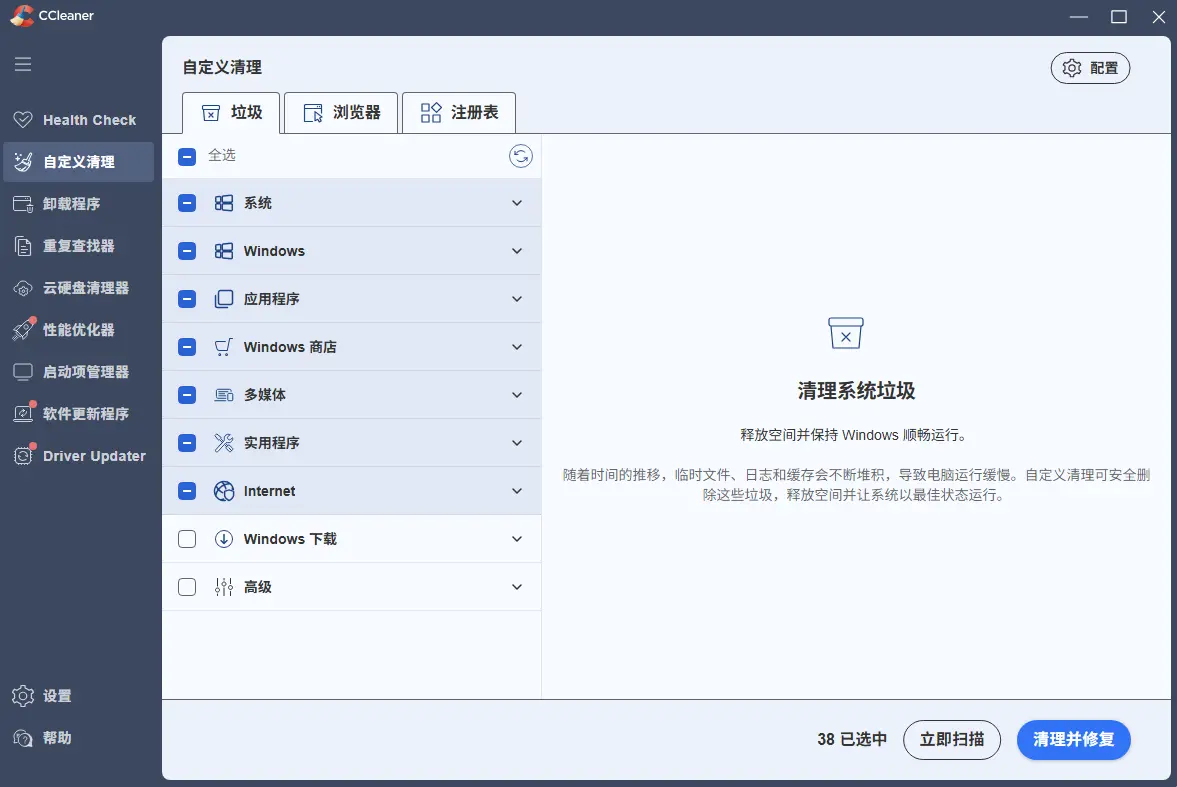
Task: Click the Windows 商店 cart icon
Action: tap(224, 347)
